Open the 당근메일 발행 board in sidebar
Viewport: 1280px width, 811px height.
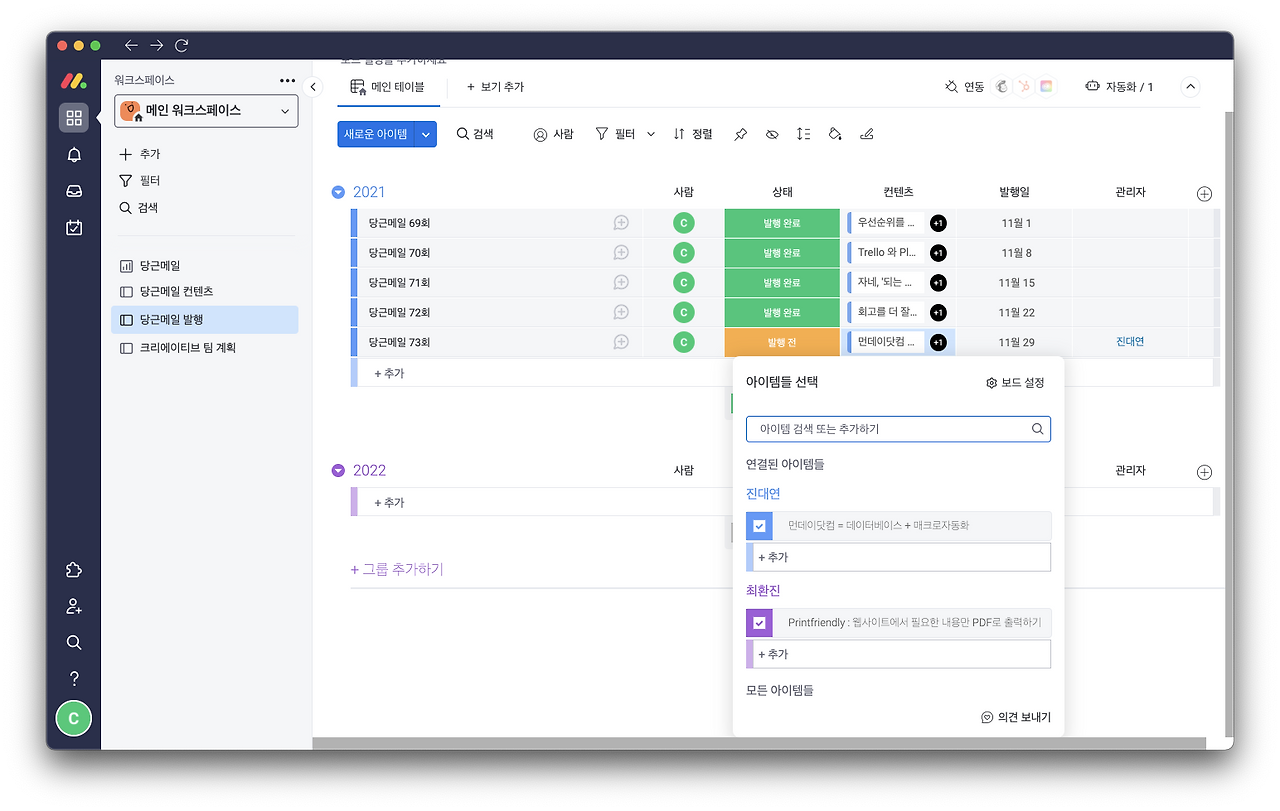(x=204, y=320)
